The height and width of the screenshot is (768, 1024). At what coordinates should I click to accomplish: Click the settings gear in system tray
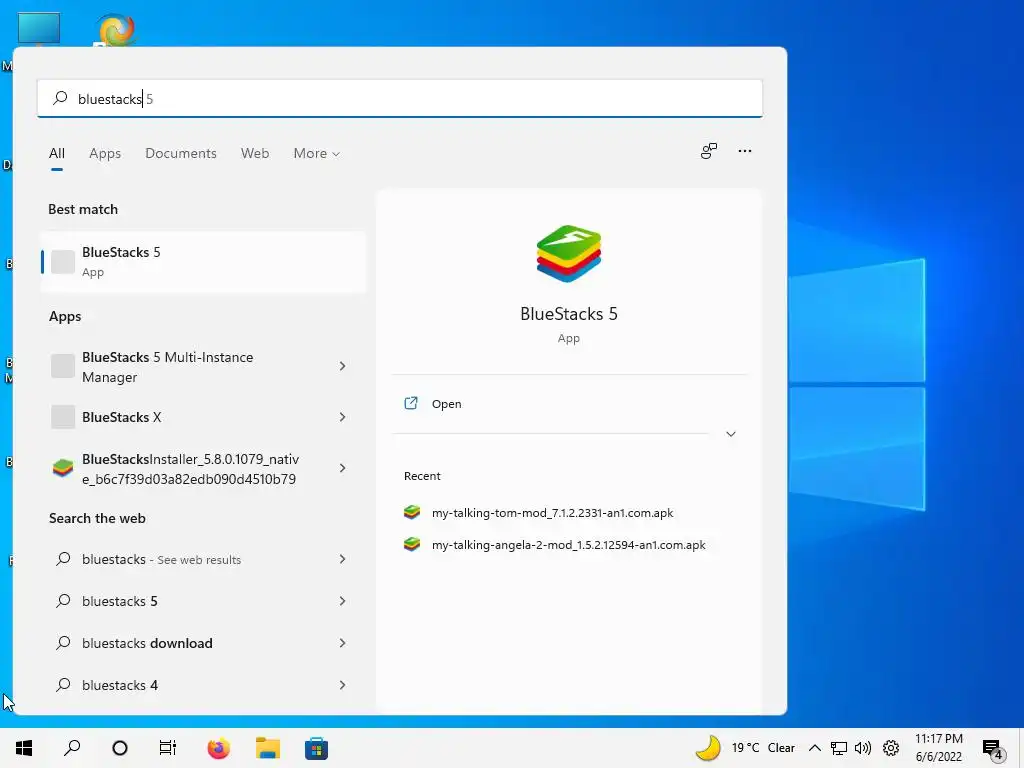point(891,748)
